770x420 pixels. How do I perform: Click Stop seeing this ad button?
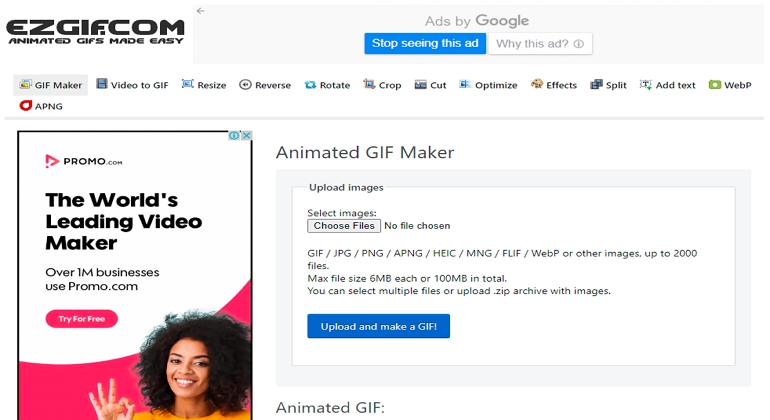425,43
